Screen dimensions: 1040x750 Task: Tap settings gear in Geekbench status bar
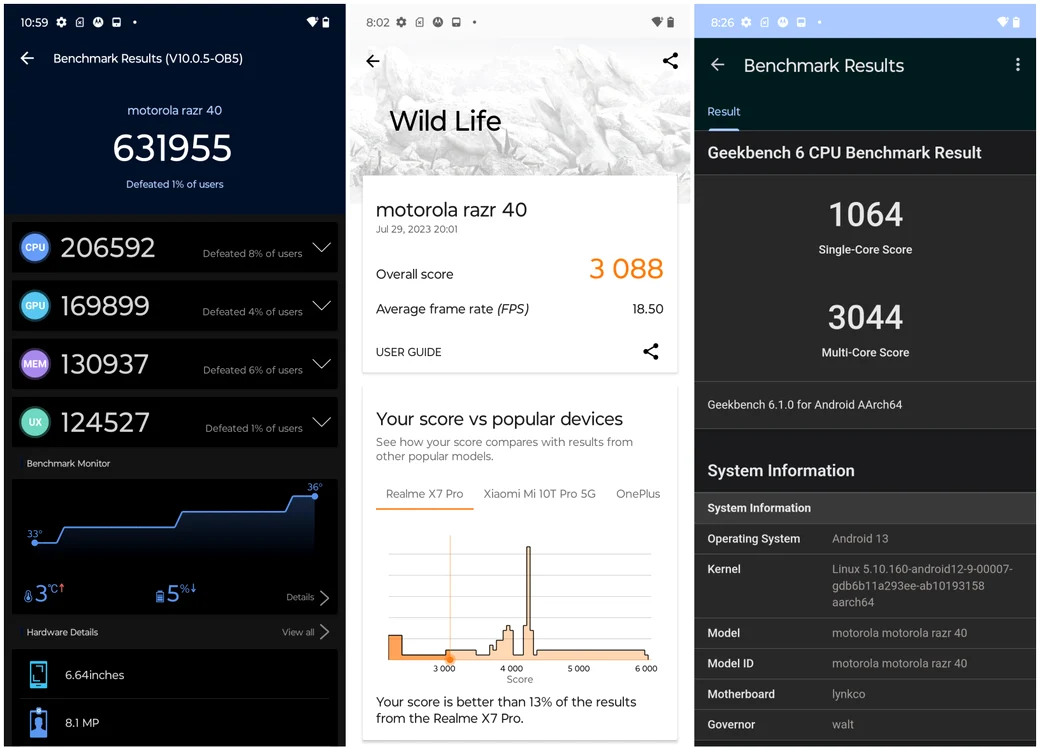click(746, 22)
